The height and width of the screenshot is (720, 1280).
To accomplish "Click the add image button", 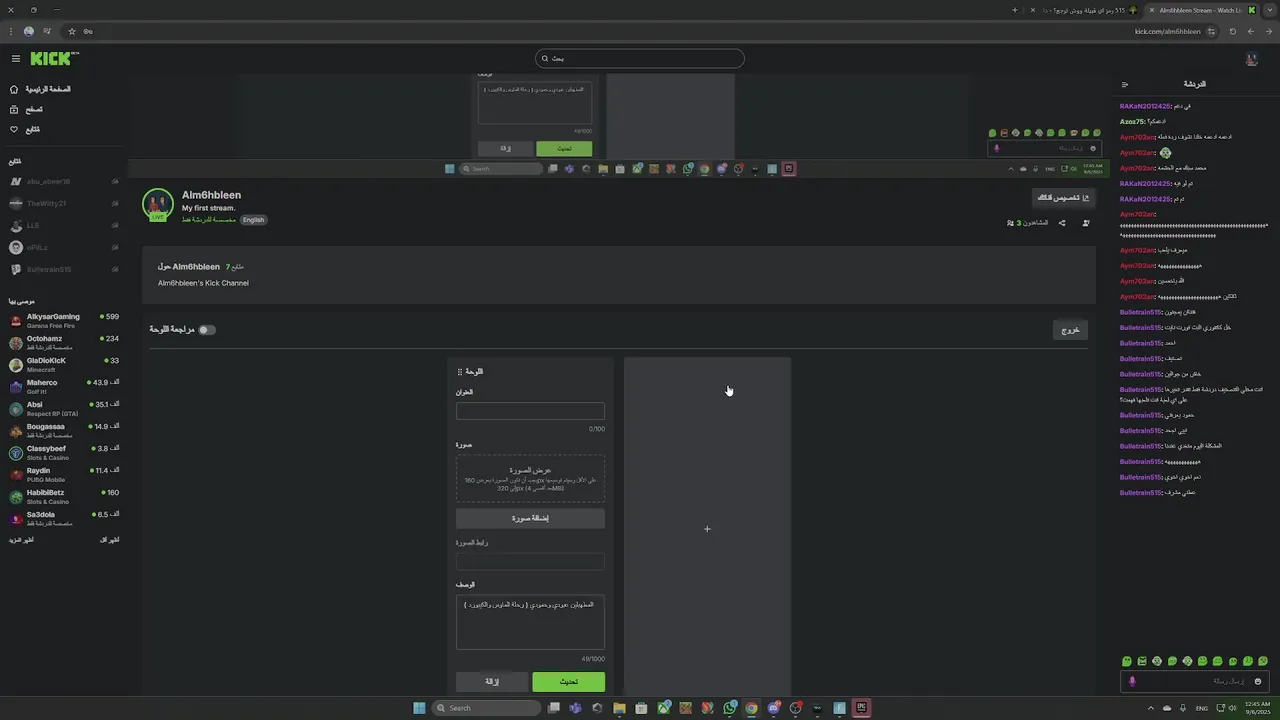I will [x=530, y=518].
